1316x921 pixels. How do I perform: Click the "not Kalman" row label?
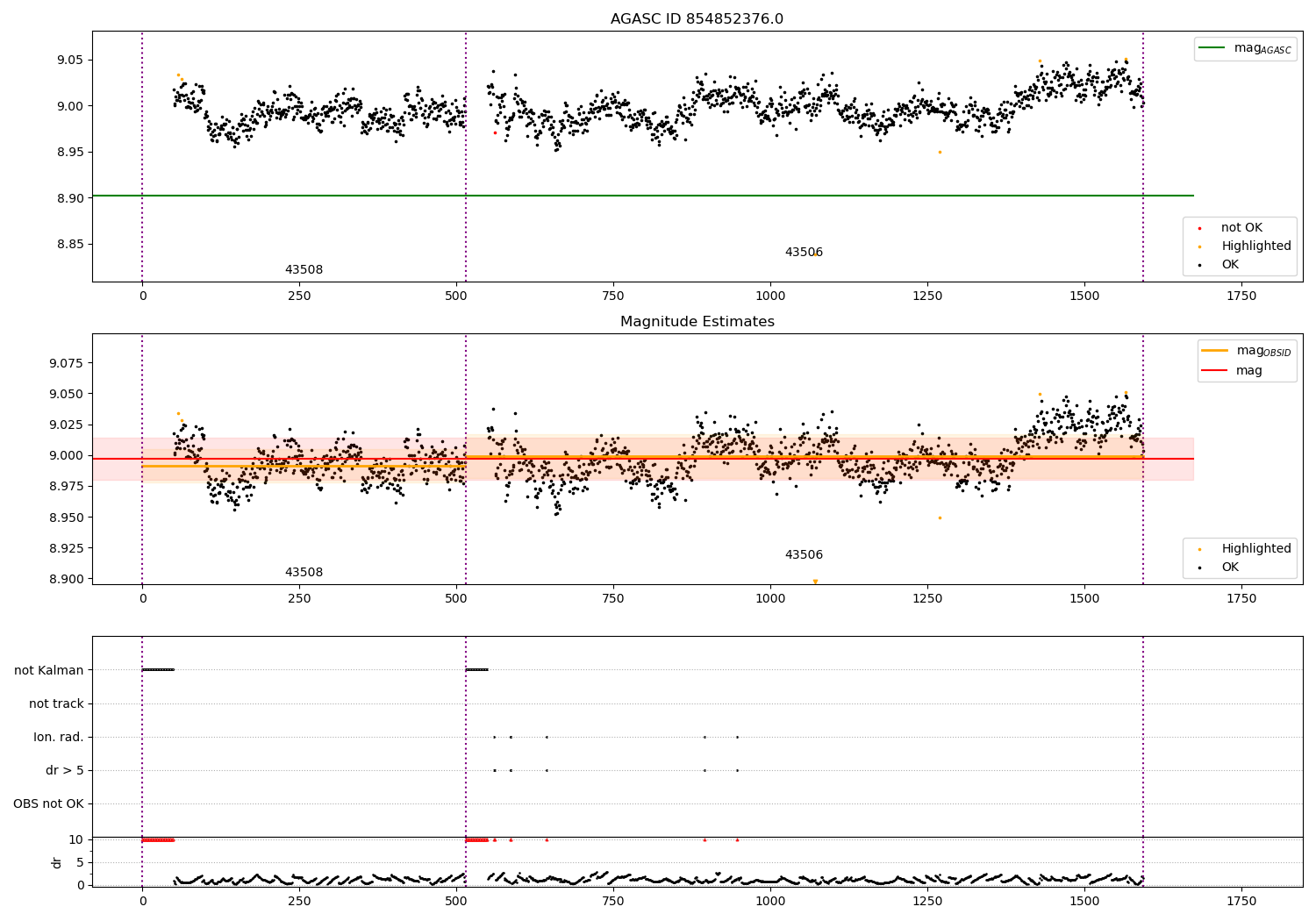pyautogui.click(x=49, y=670)
